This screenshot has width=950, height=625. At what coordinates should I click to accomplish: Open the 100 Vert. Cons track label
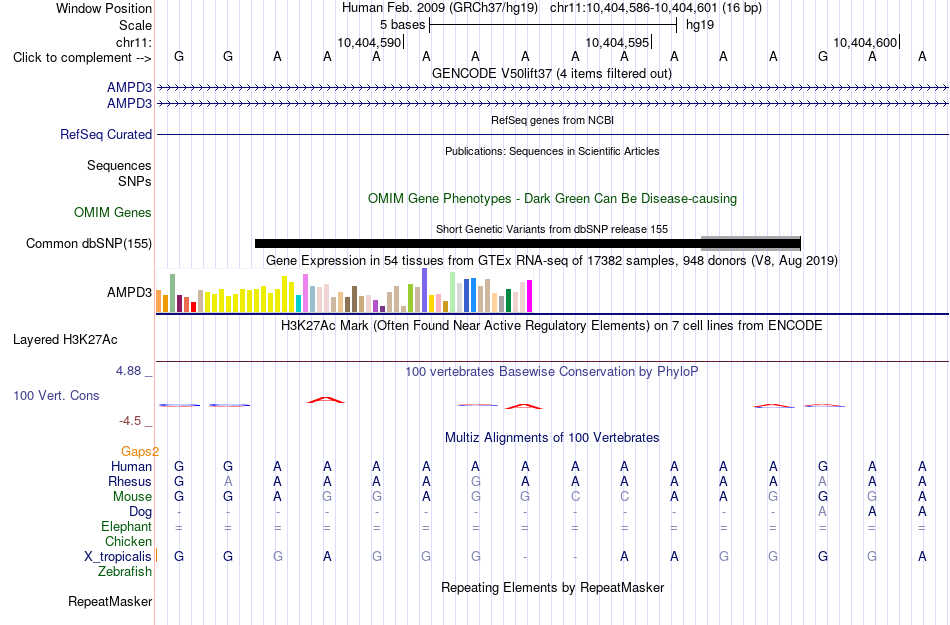point(56,395)
